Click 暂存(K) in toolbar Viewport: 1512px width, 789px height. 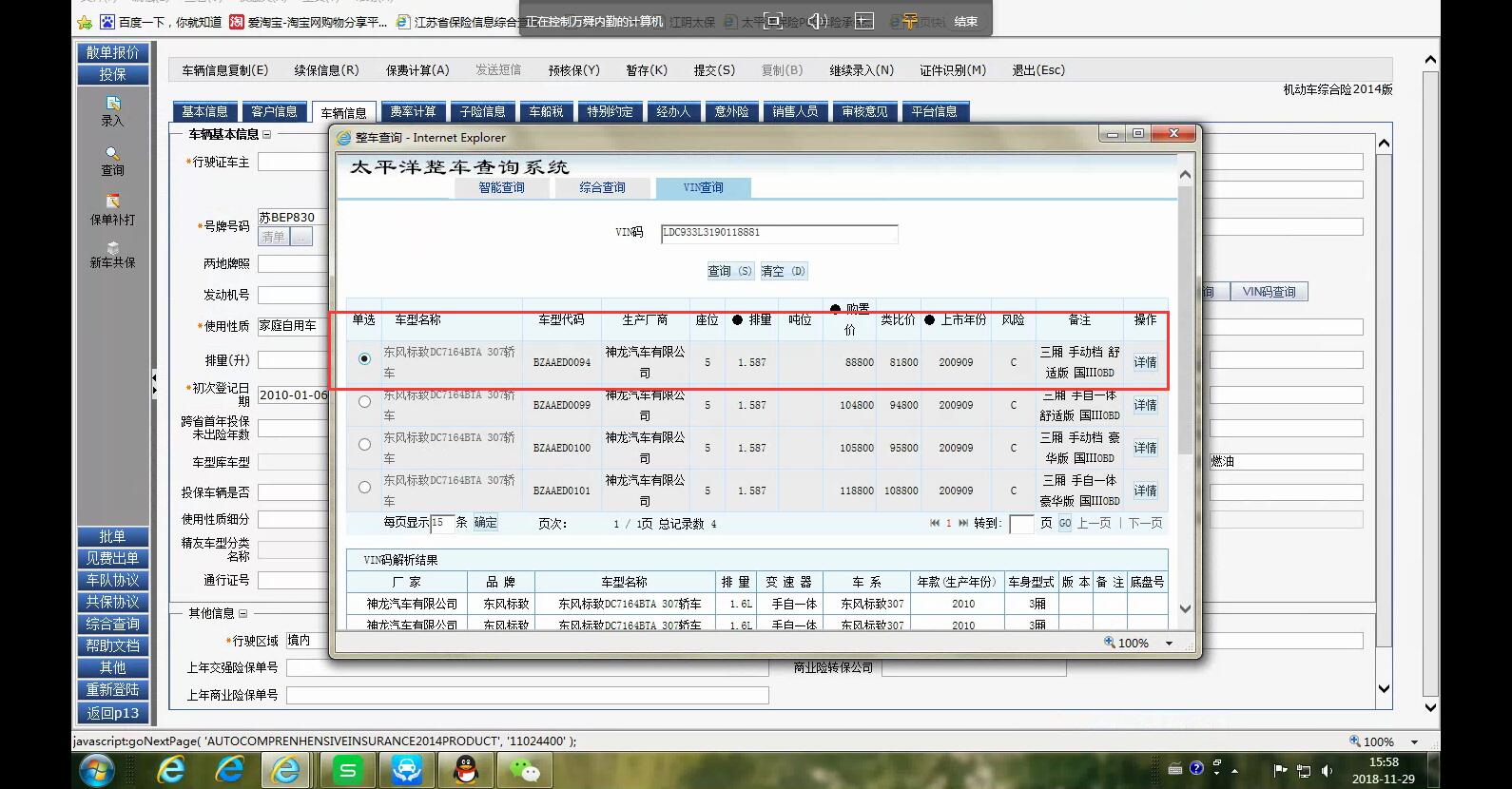647,70
